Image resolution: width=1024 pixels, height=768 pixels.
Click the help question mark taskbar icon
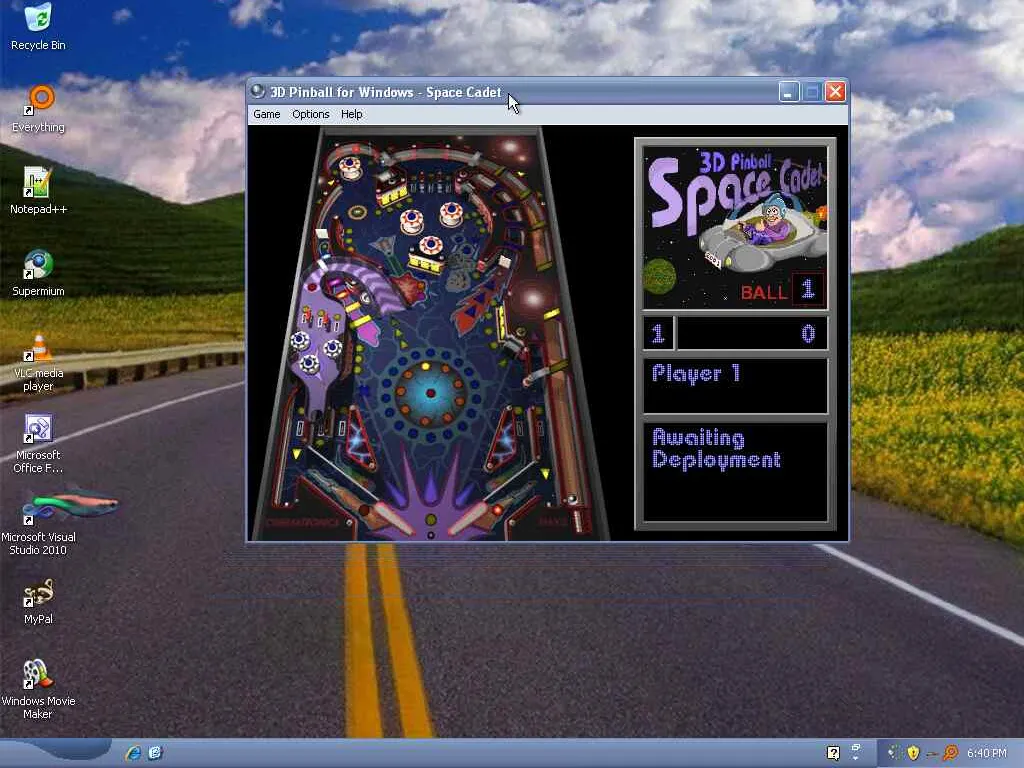pyautogui.click(x=833, y=753)
